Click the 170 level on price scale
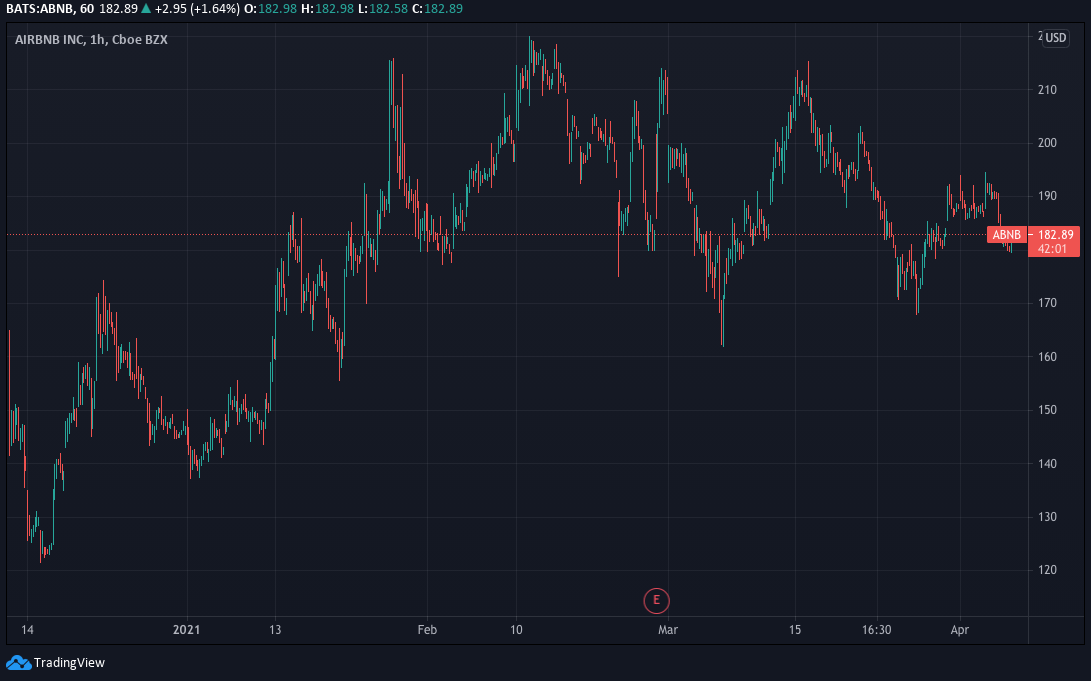Viewport: 1091px width, 681px height. (x=1047, y=303)
